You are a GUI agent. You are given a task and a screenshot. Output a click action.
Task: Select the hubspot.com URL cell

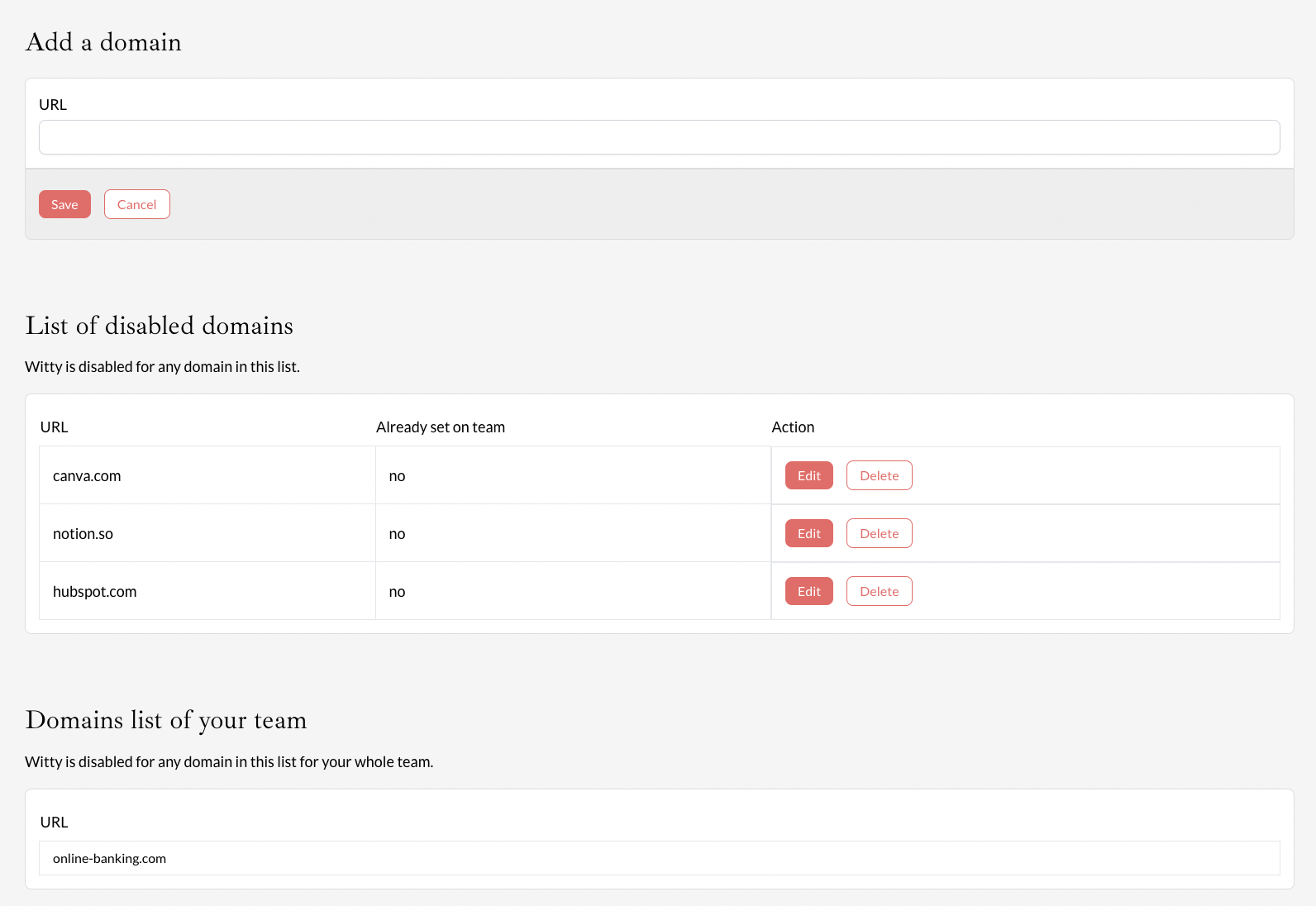coord(94,592)
